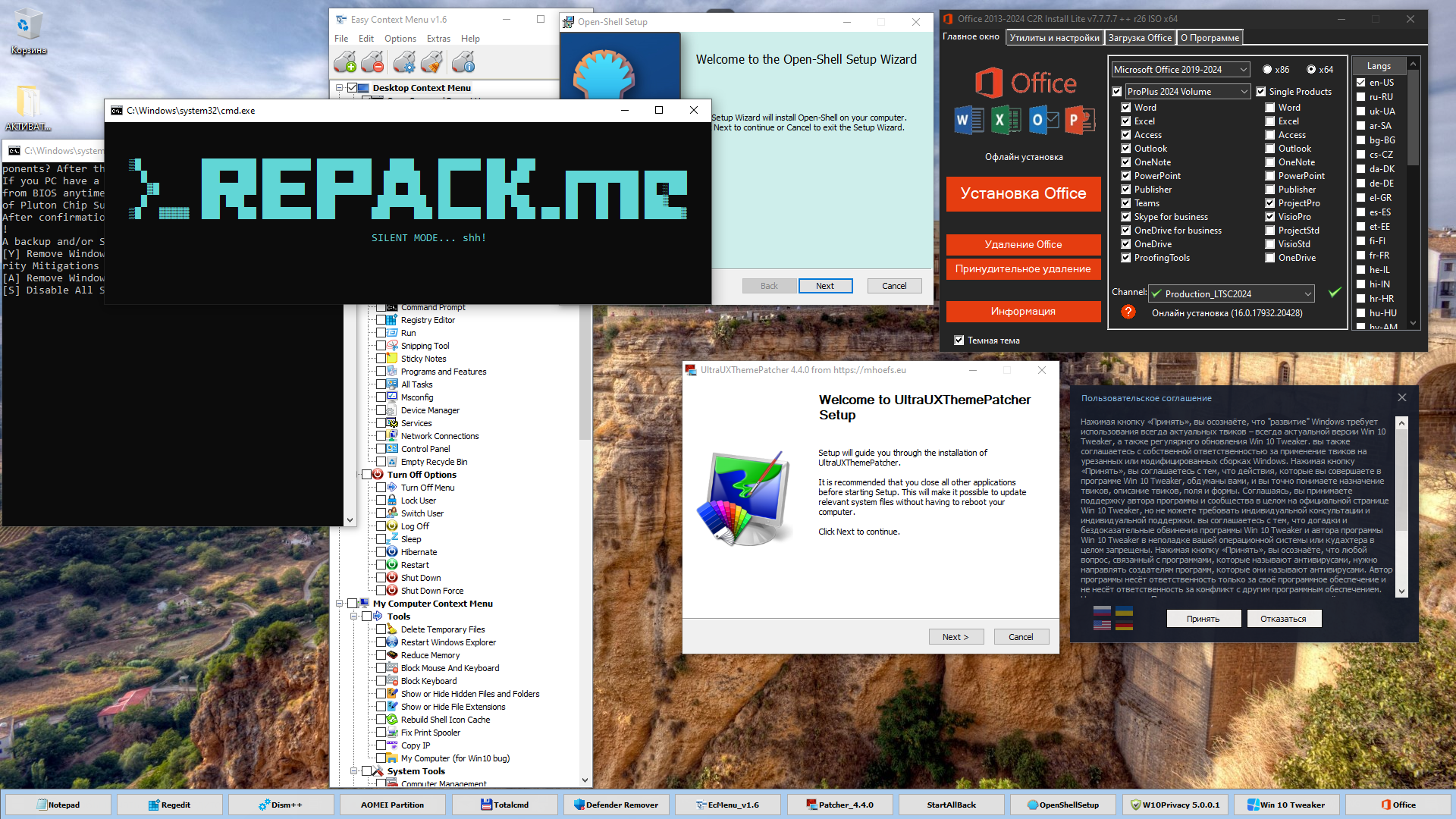Screen dimensions: 1456x819
Task: Check the Delete Temporary Files checkbox
Action: [381, 629]
